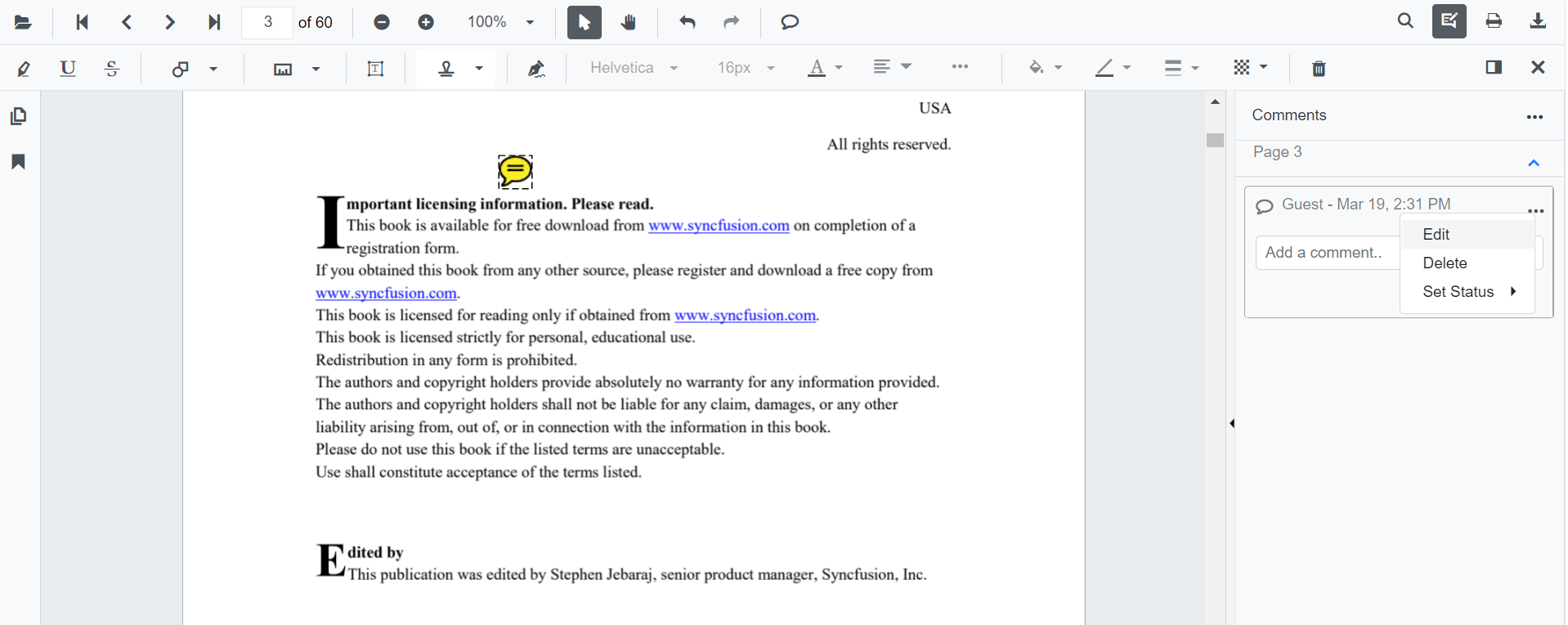The width and height of the screenshot is (1568, 625).
Task: Redo the last action
Action: (732, 22)
